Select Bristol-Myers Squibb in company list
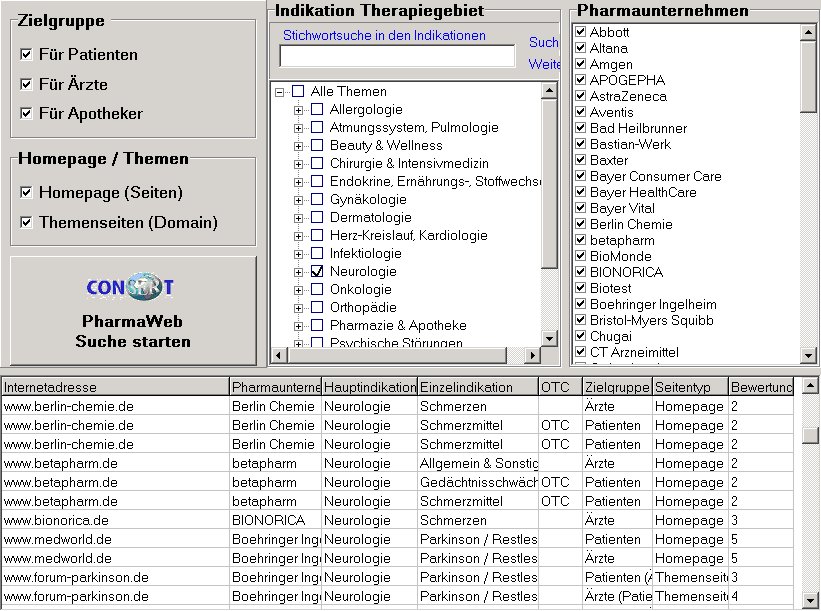821x611 pixels. tap(651, 320)
